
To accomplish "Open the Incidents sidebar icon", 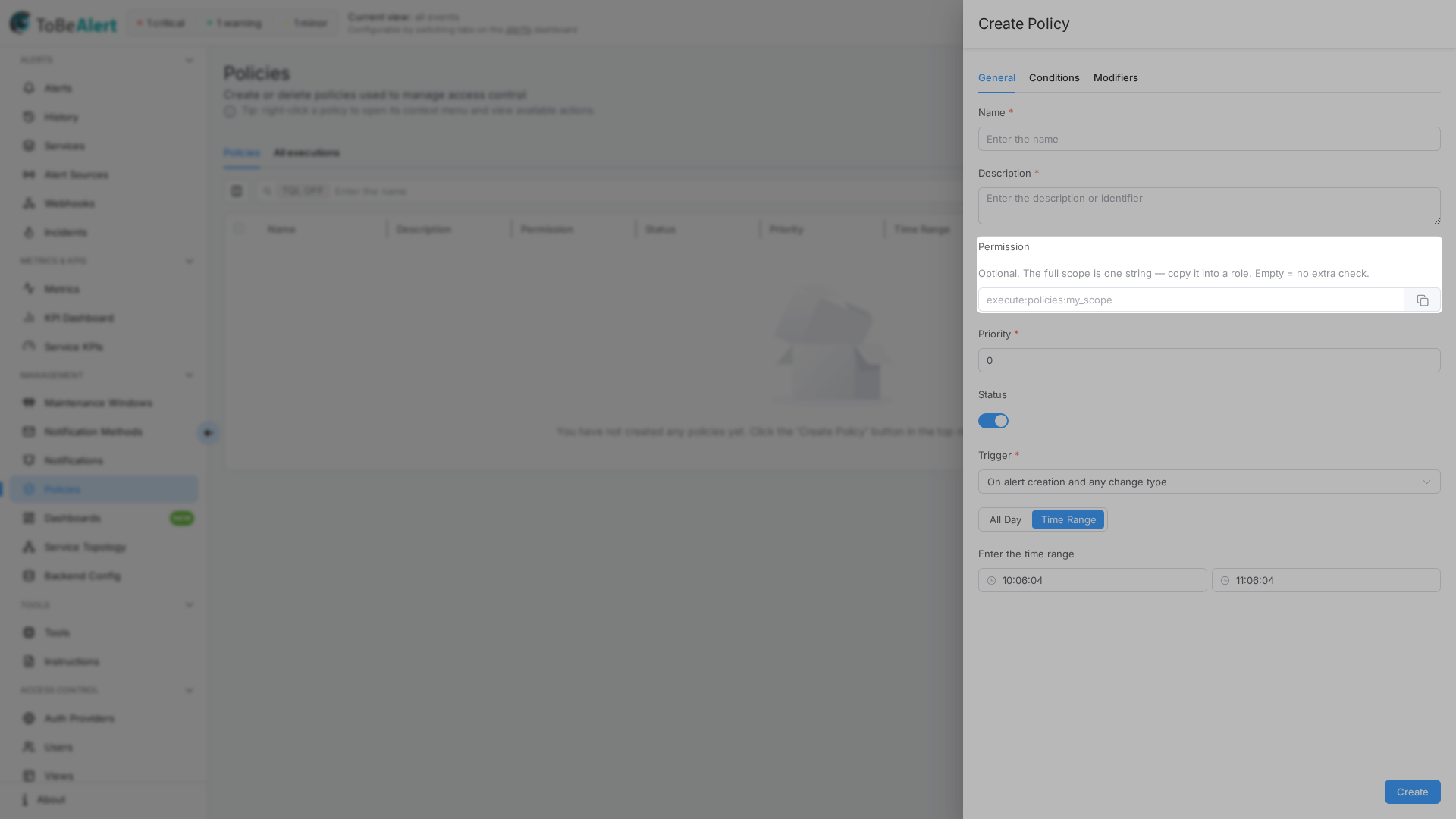I will 29,232.
